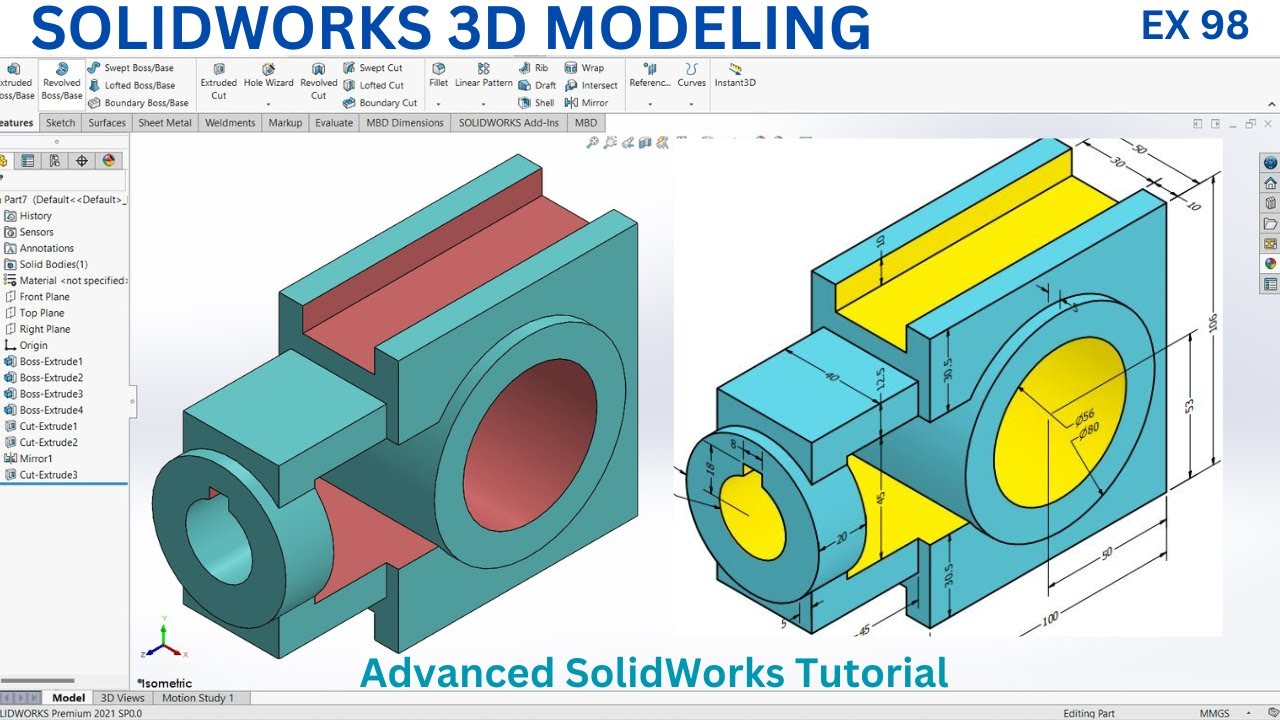Open Appearances color-ball in task pane

tap(1270, 264)
